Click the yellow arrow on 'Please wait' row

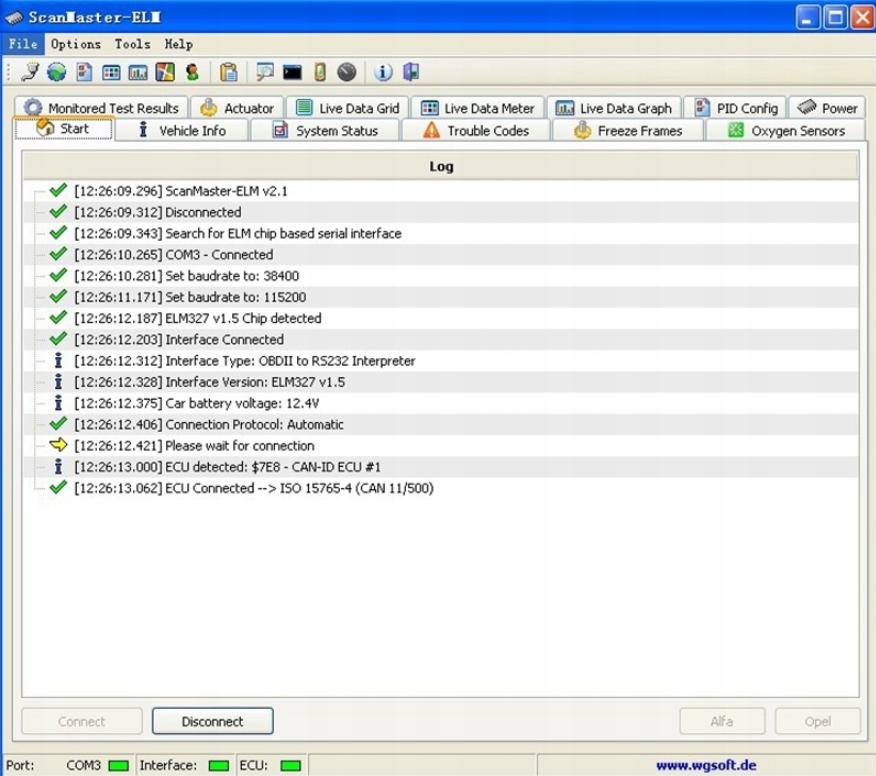[x=58, y=445]
